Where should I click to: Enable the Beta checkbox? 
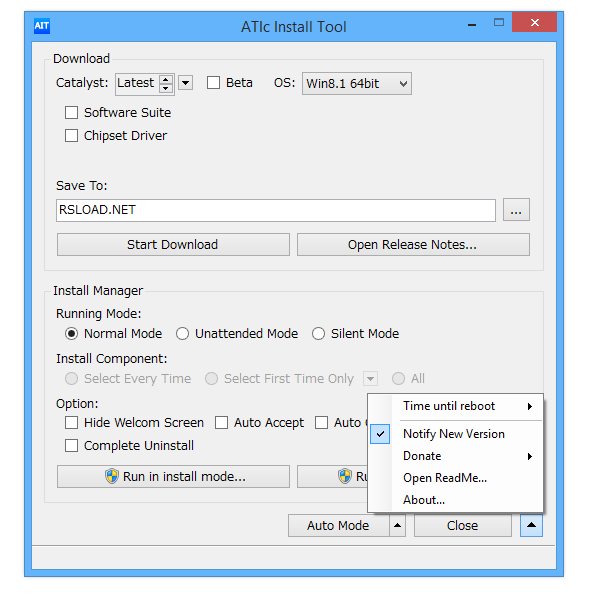pyautogui.click(x=213, y=83)
